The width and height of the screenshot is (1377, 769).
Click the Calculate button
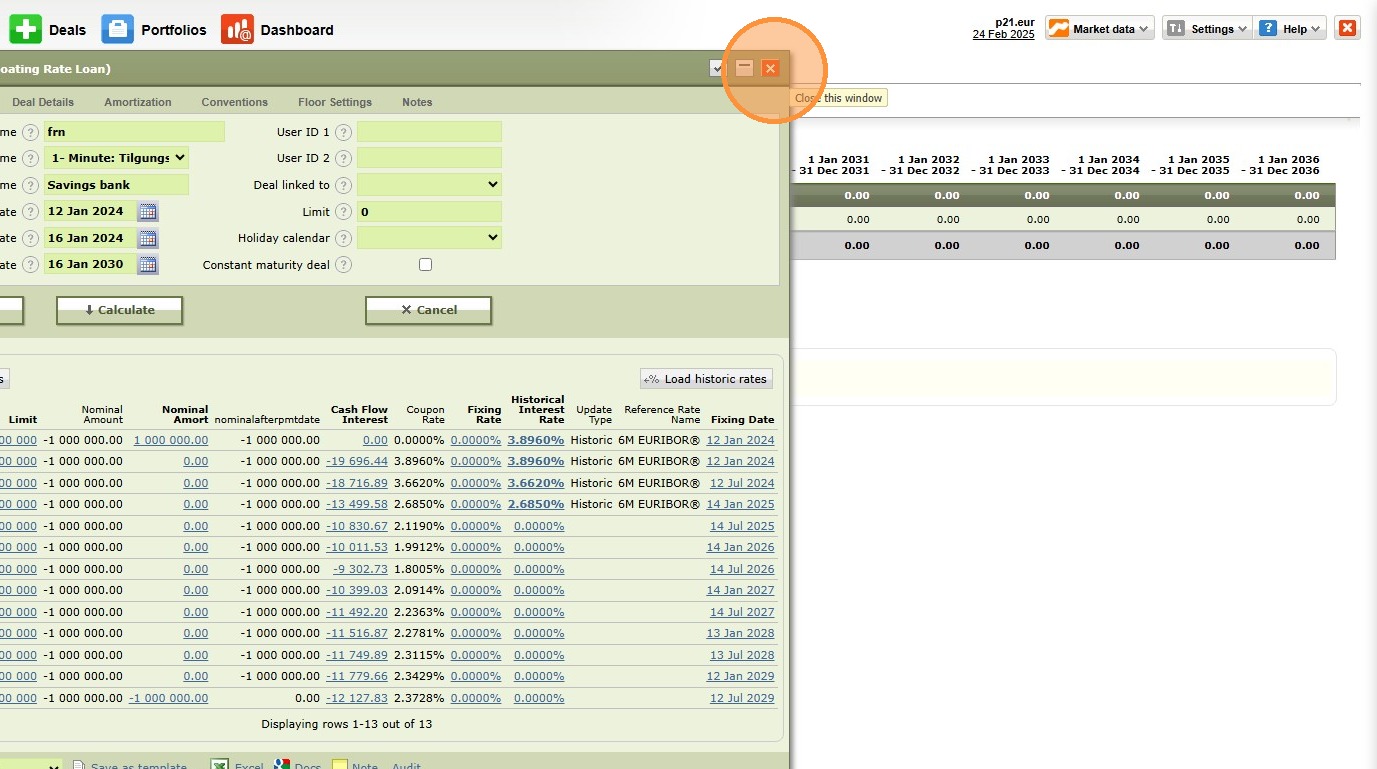[119, 310]
